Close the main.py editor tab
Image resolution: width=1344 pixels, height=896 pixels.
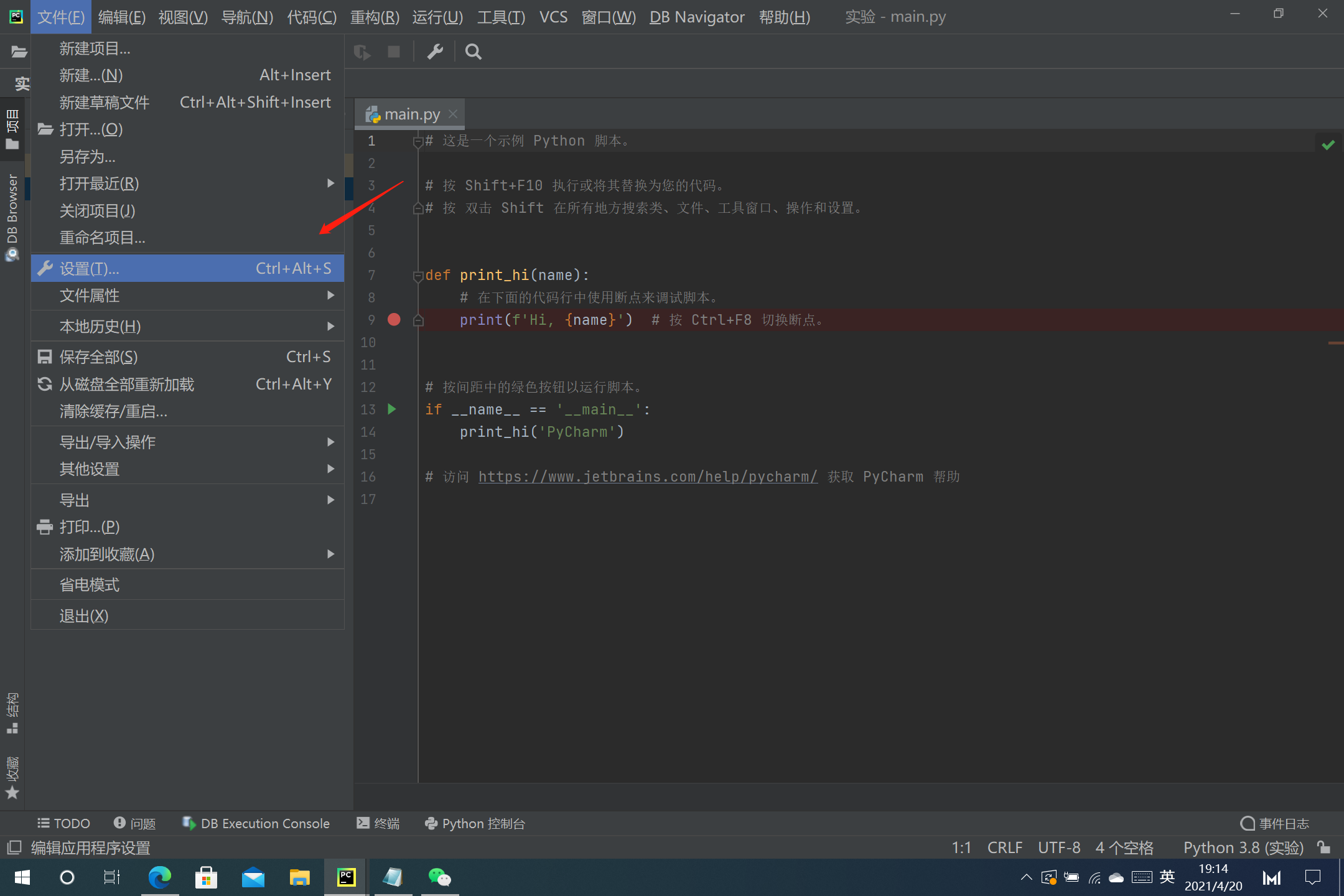pos(453,114)
